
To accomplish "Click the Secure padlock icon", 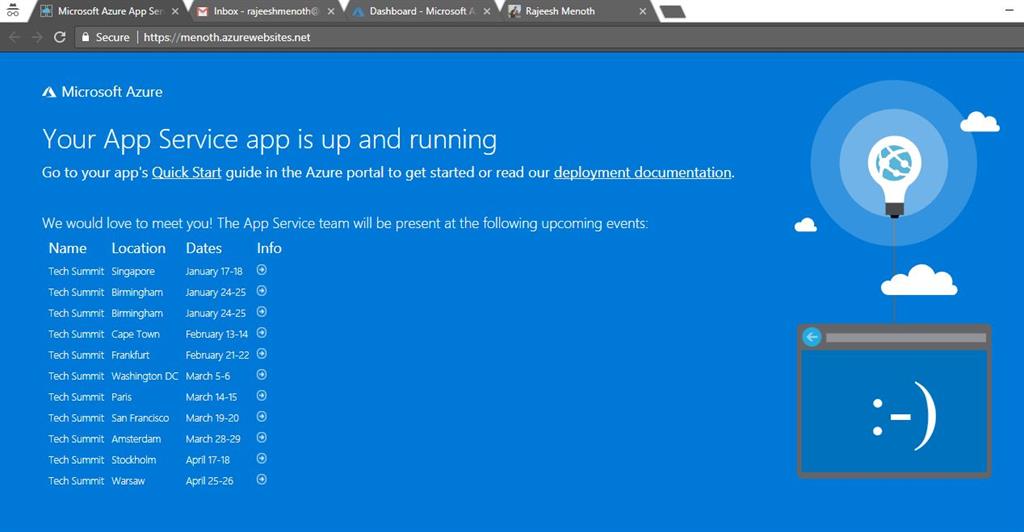I will click(x=85, y=37).
